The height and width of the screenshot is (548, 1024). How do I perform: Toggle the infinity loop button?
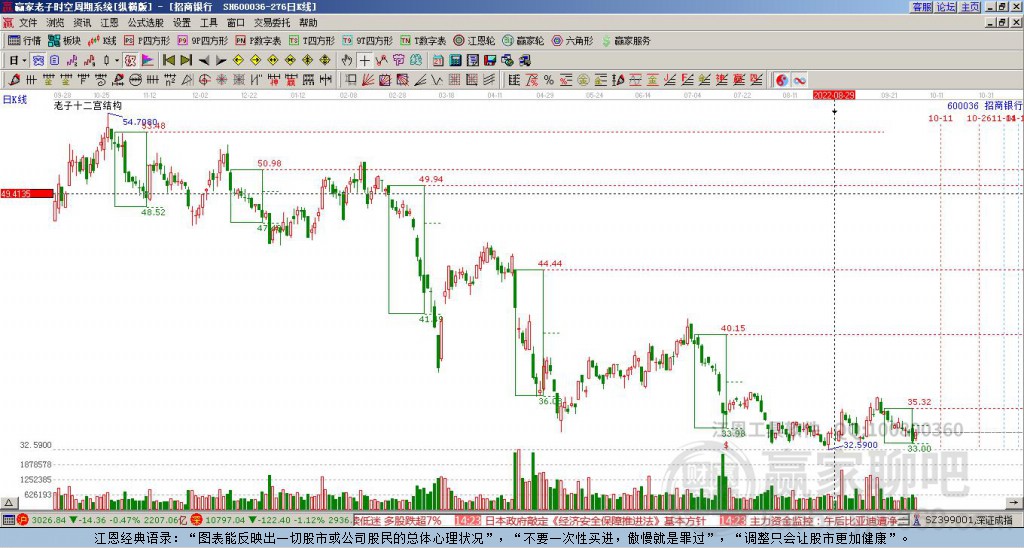coord(799,80)
